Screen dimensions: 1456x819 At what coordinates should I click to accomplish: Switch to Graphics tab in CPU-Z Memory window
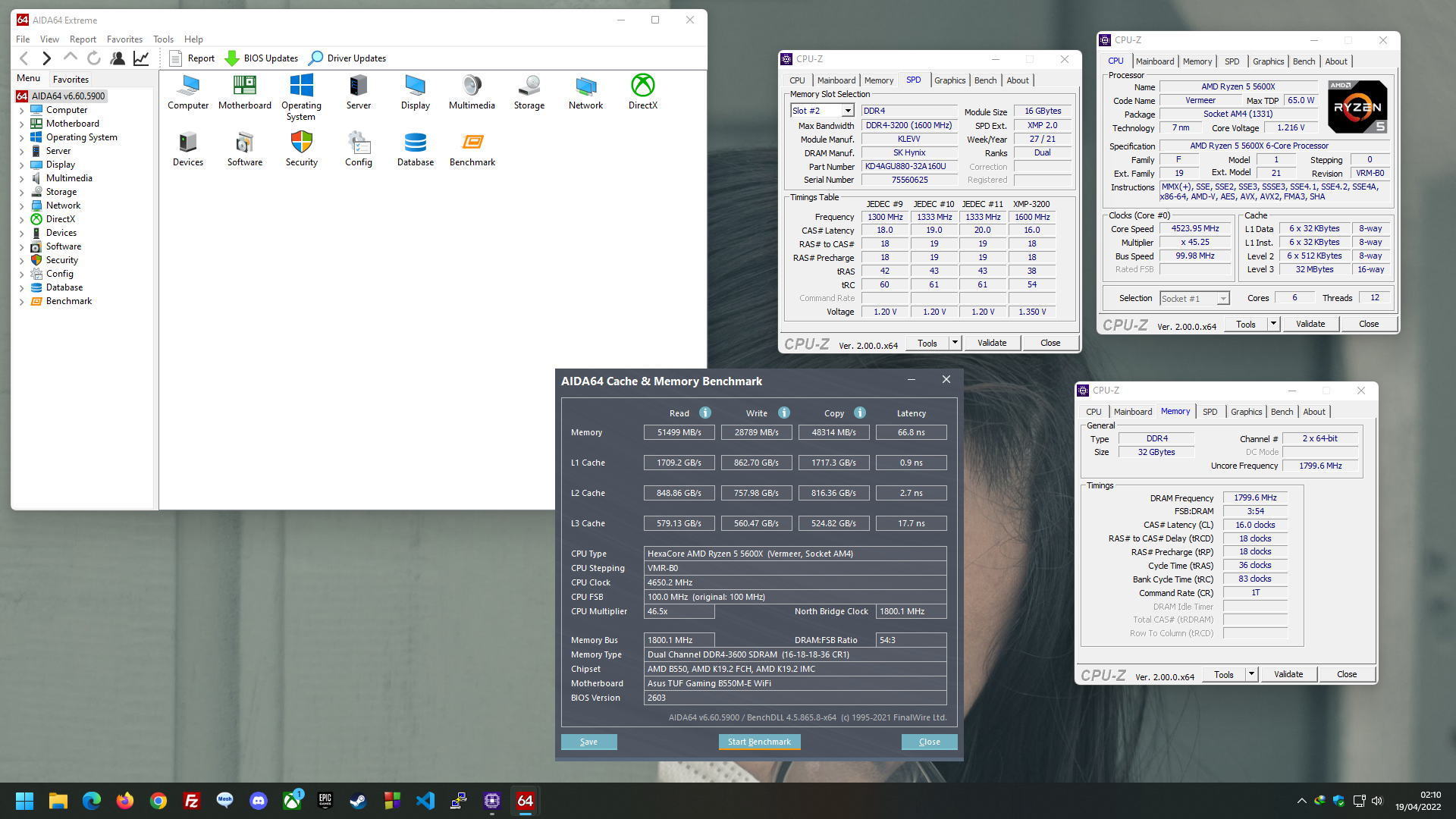click(1246, 412)
